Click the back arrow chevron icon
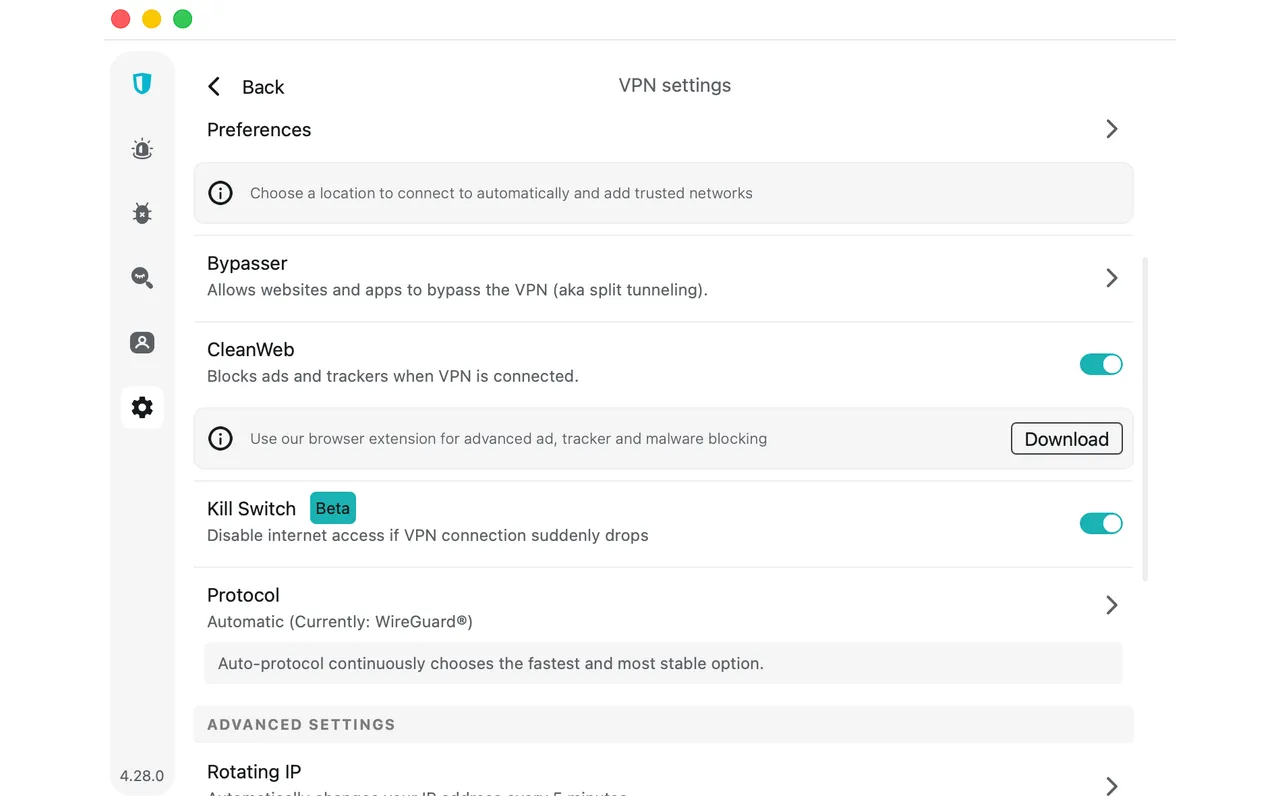Image resolution: width=1280 pixels, height=804 pixels. click(x=214, y=87)
